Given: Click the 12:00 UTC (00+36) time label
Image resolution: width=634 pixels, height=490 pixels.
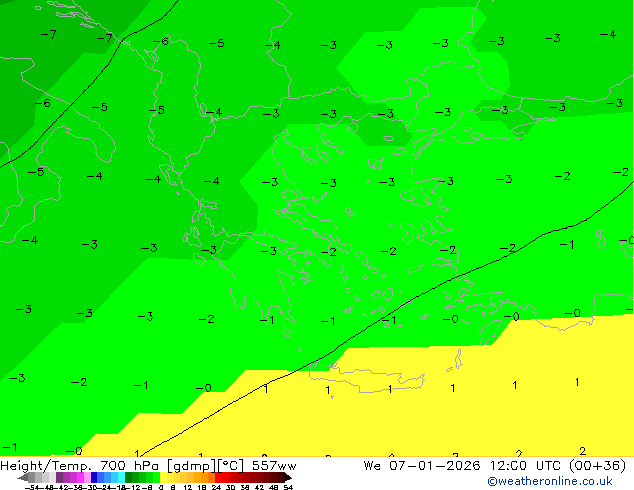Looking at the screenshot, I should point(558,466).
